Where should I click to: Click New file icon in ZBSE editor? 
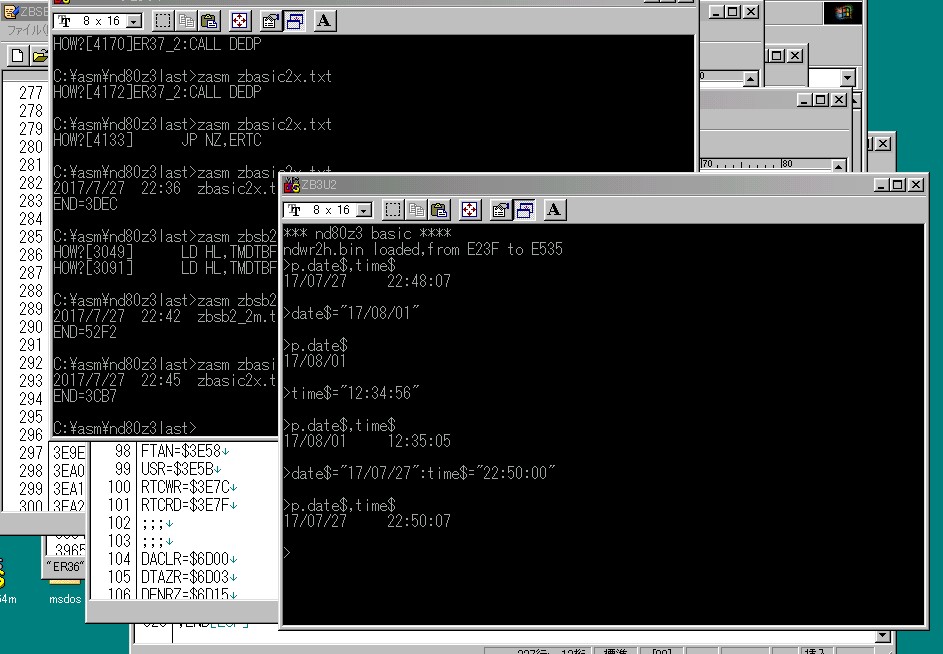pos(17,56)
